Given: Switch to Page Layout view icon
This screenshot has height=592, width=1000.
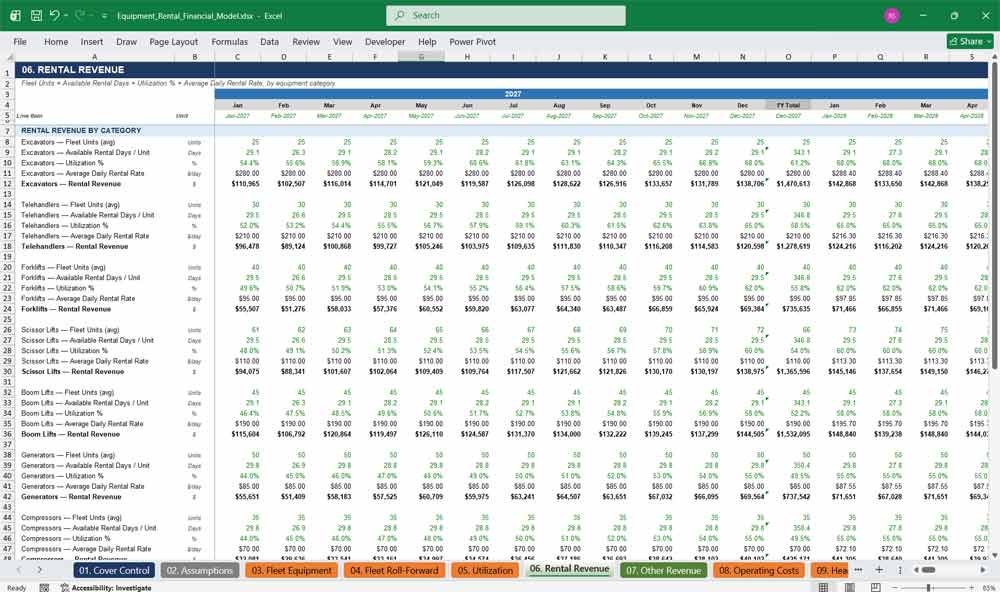Looking at the screenshot, I should (849, 588).
